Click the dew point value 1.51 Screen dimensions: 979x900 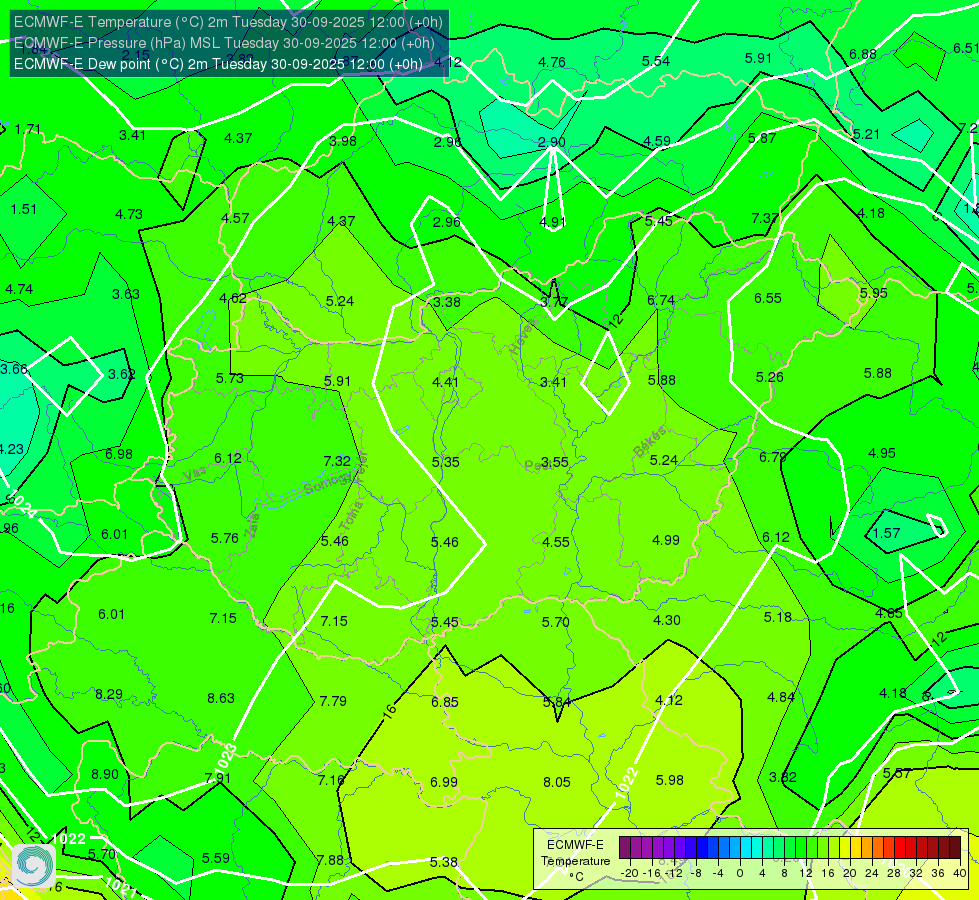point(24,209)
